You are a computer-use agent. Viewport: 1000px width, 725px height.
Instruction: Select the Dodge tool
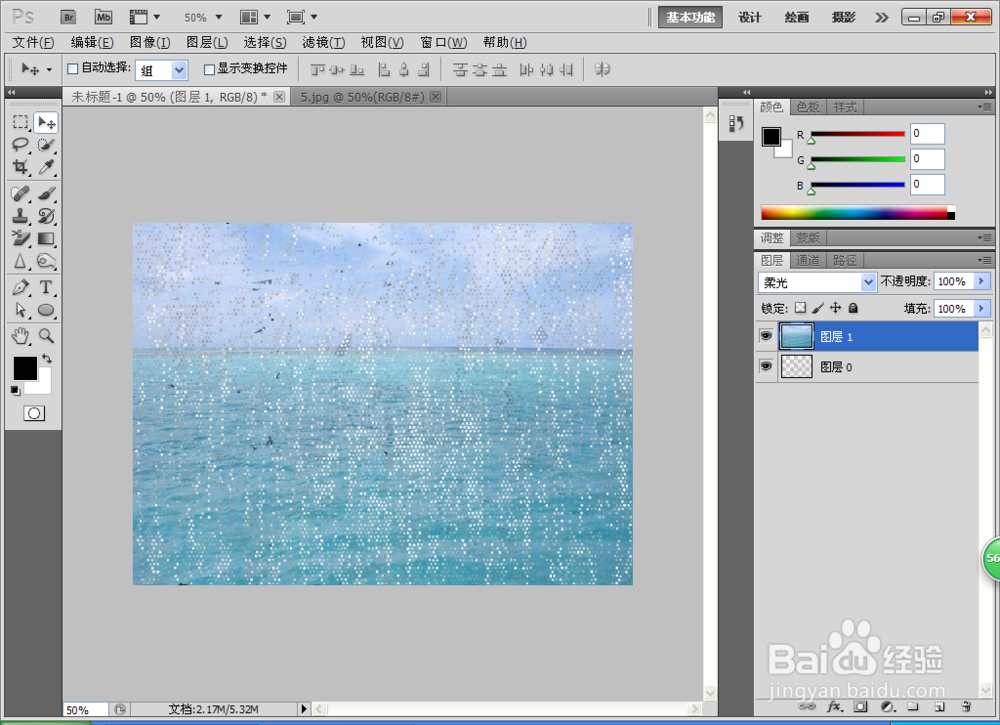pyautogui.click(x=46, y=261)
